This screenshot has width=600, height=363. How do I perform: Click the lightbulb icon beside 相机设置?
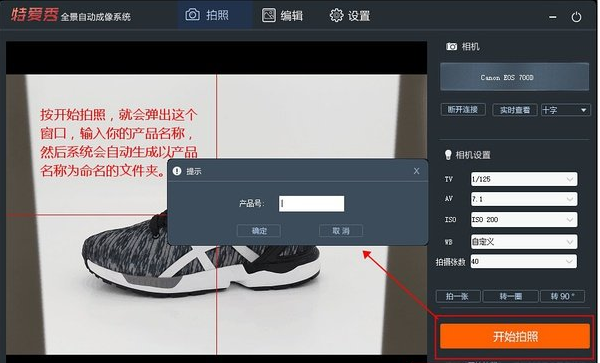pos(448,155)
